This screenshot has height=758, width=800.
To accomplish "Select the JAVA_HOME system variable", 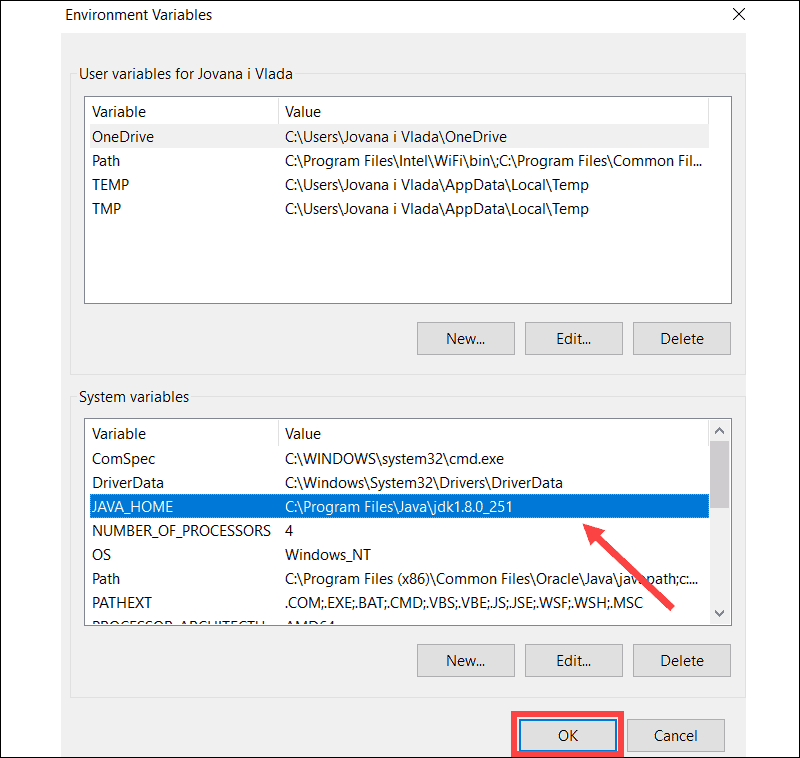I will pos(399,507).
